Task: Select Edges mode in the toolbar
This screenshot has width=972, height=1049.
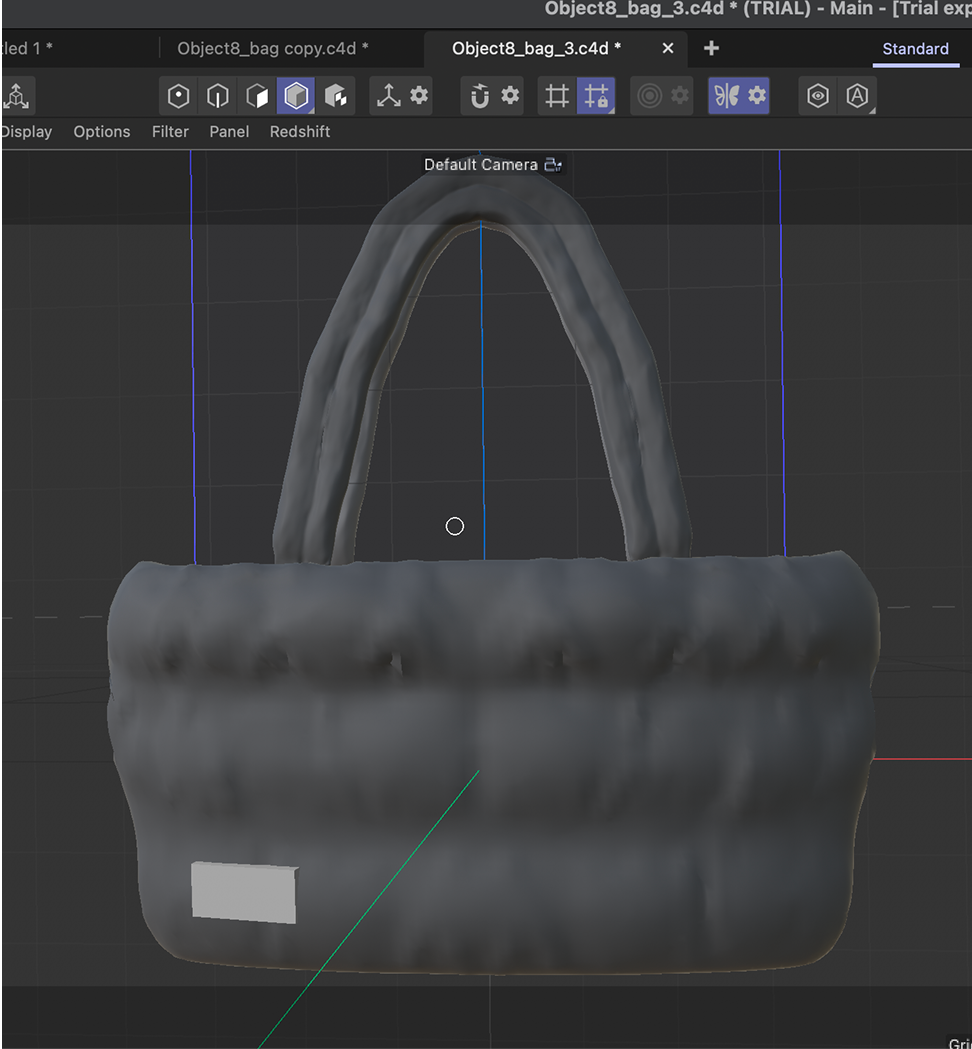Action: click(x=218, y=96)
